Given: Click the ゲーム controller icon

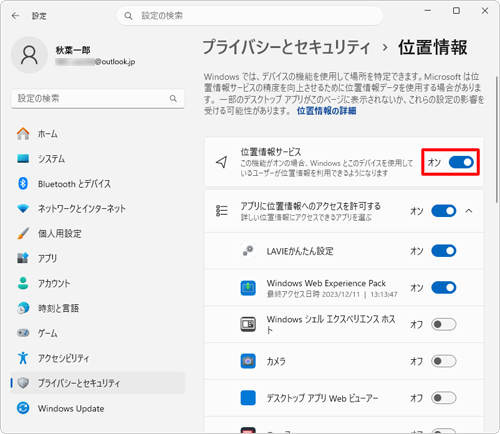Looking at the screenshot, I should pyautogui.click(x=23, y=333).
